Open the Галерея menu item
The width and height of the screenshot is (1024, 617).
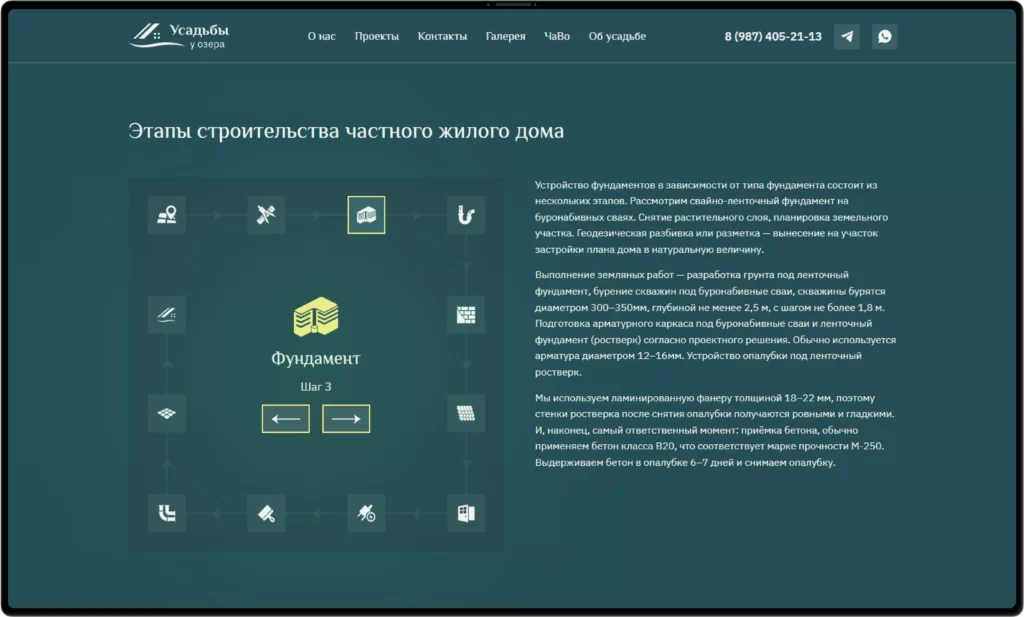click(505, 37)
